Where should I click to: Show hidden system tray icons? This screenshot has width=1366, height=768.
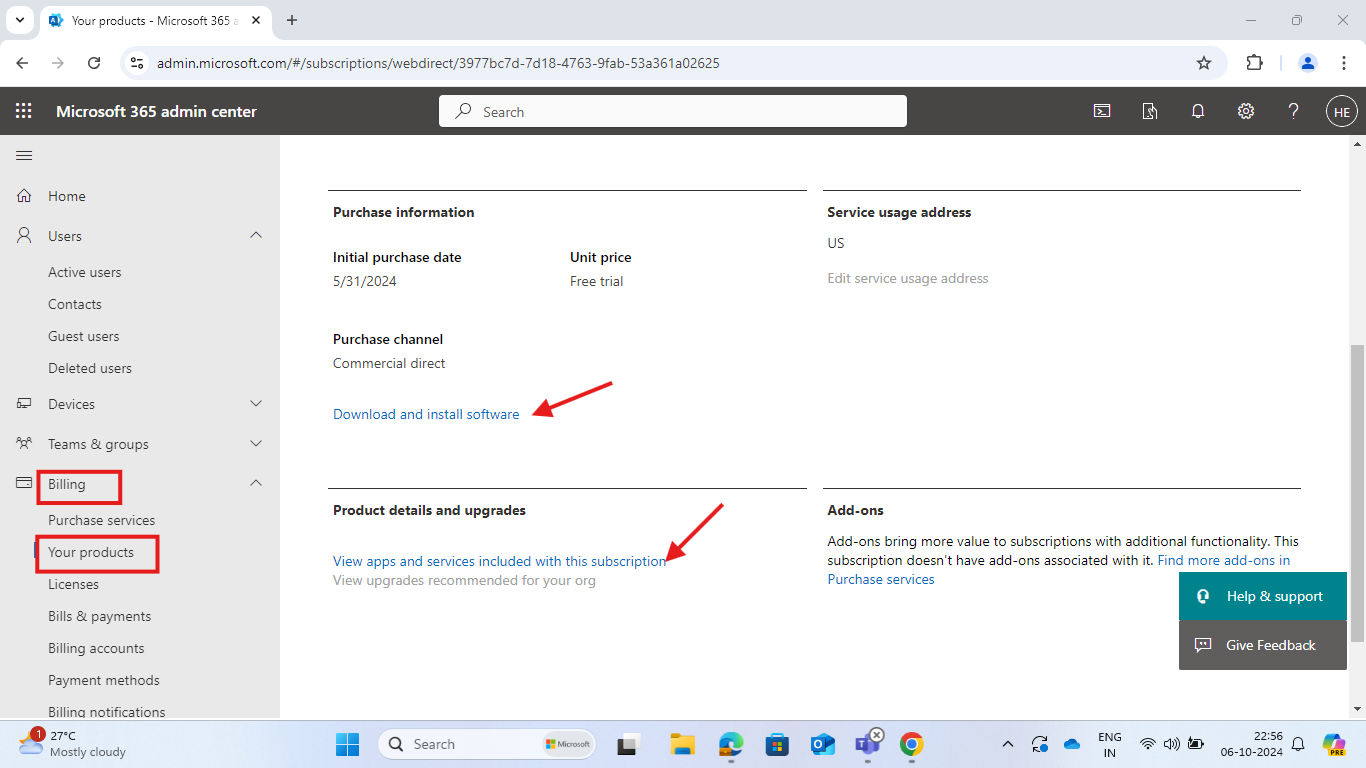(1008, 744)
